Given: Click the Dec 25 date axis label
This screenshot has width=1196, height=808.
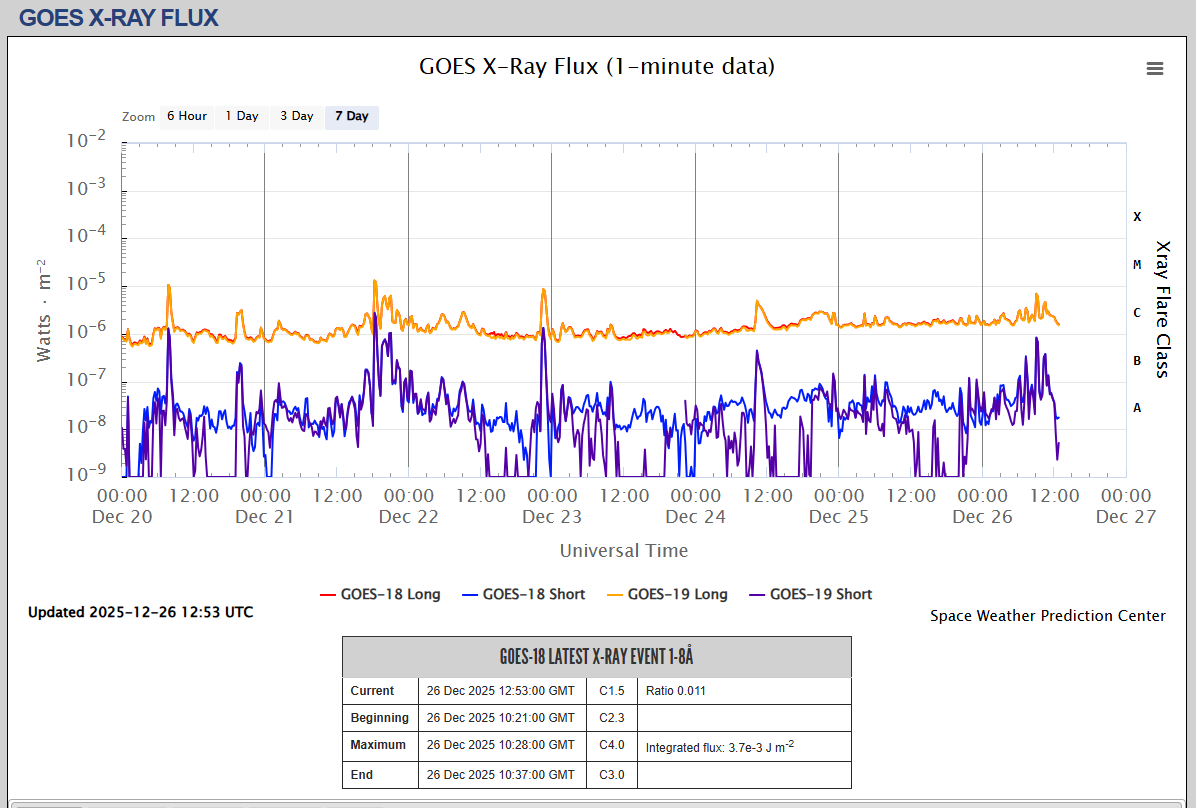Looking at the screenshot, I should click(838, 516).
